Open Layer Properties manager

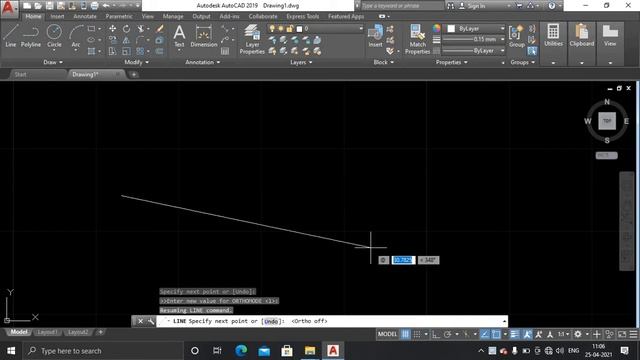pos(252,39)
